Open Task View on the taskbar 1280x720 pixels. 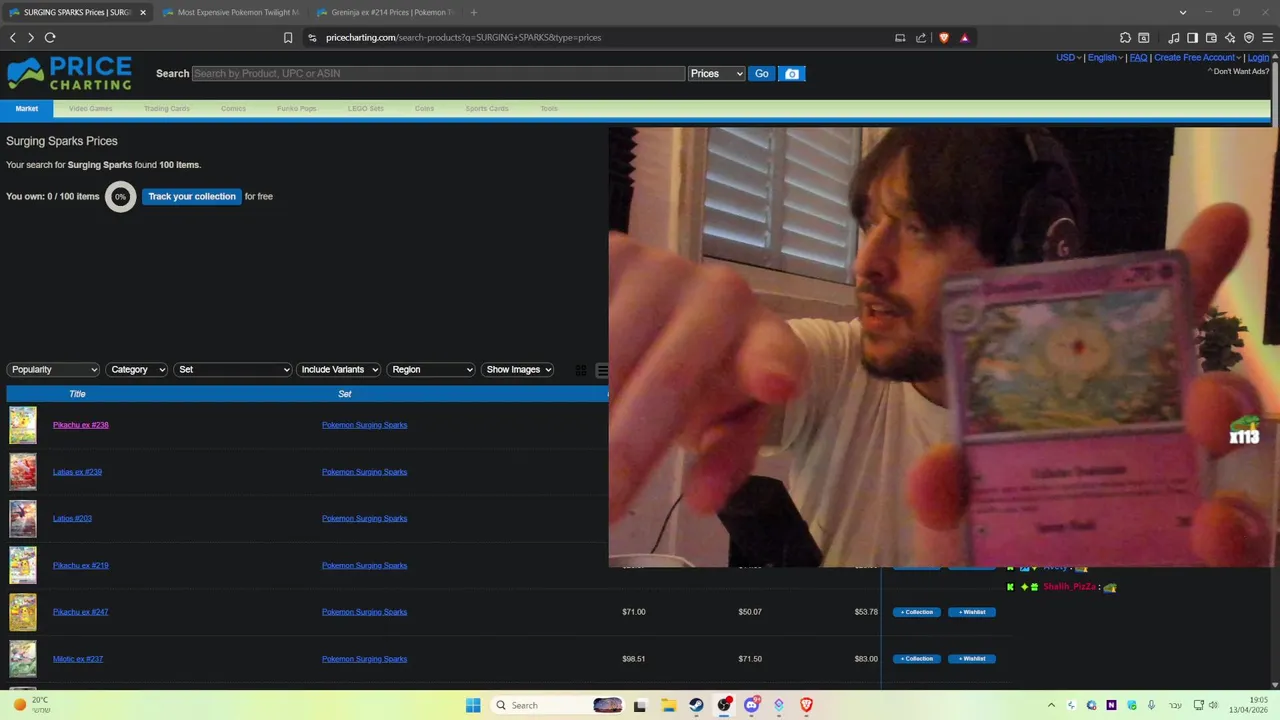[640, 705]
